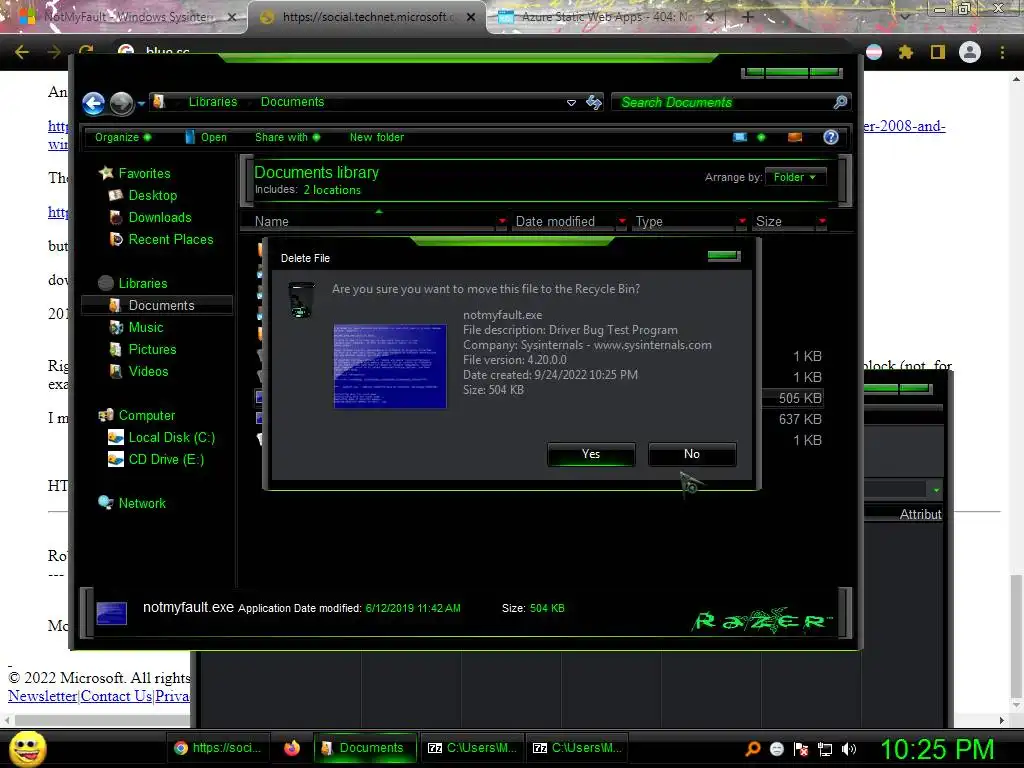
Task: Click the blue screen thumbnail in dialog
Action: coord(390,366)
